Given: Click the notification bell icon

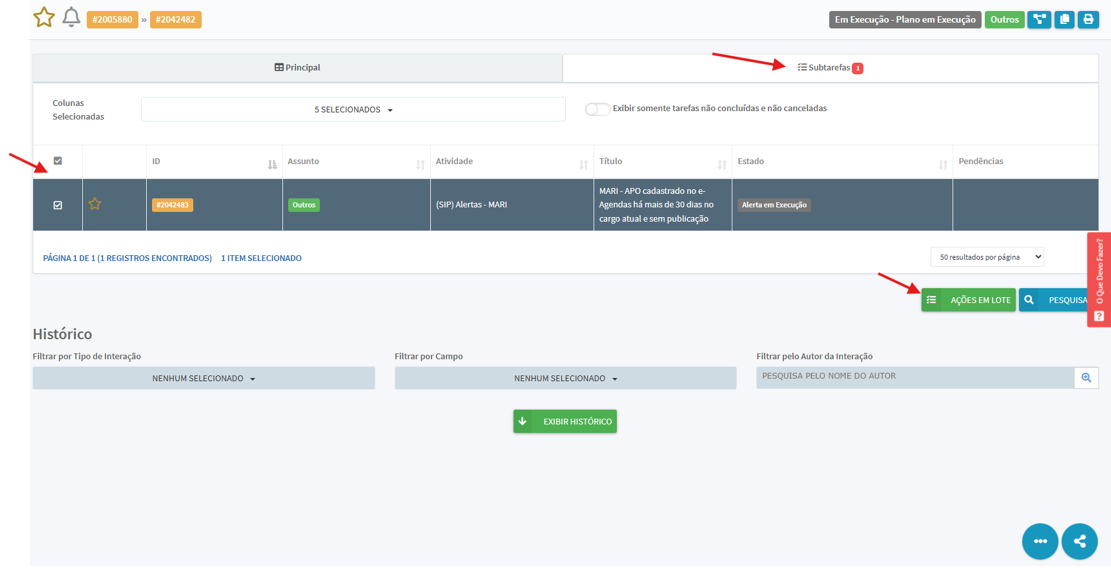Looking at the screenshot, I should tap(71, 17).
